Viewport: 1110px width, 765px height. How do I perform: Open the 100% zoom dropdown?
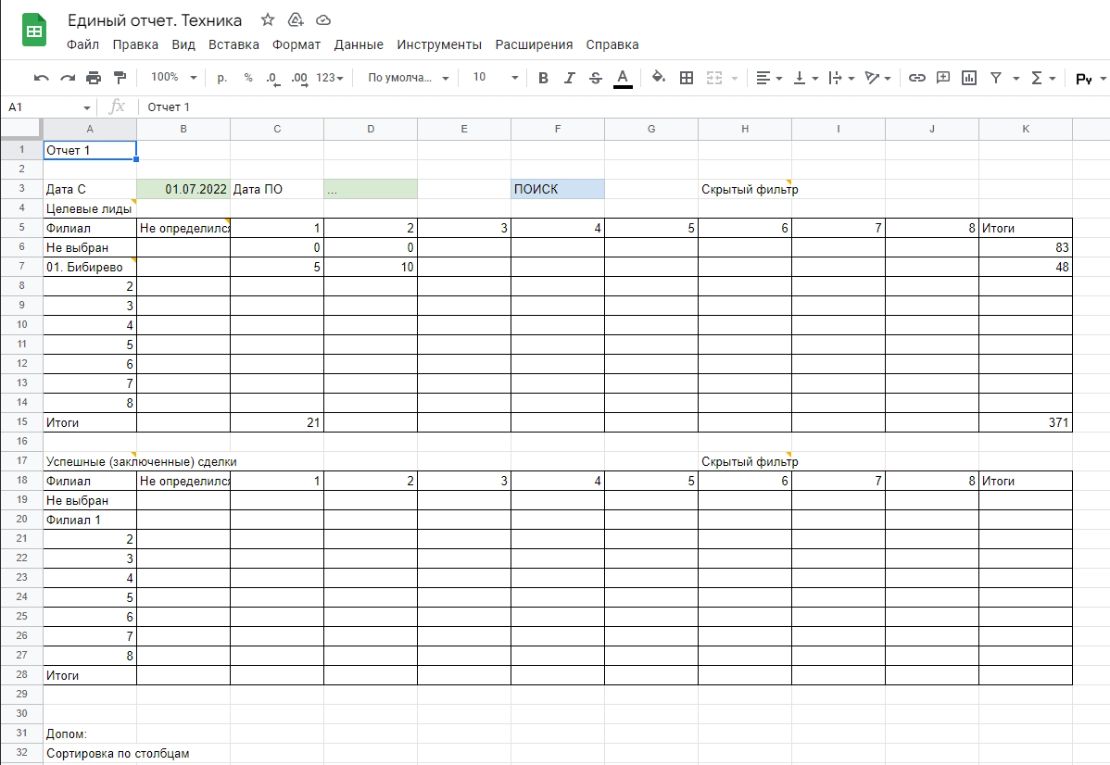click(x=174, y=78)
